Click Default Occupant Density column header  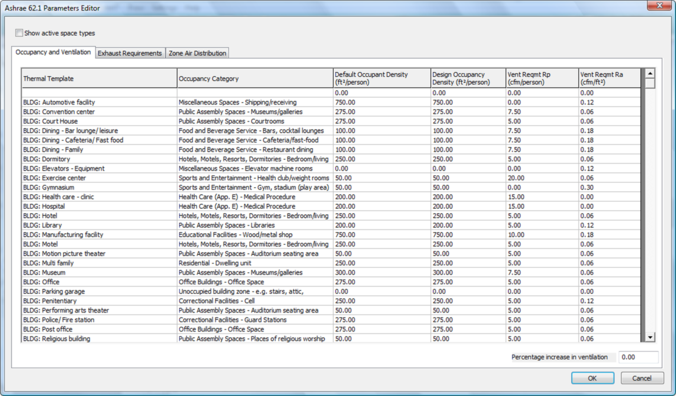click(x=382, y=78)
